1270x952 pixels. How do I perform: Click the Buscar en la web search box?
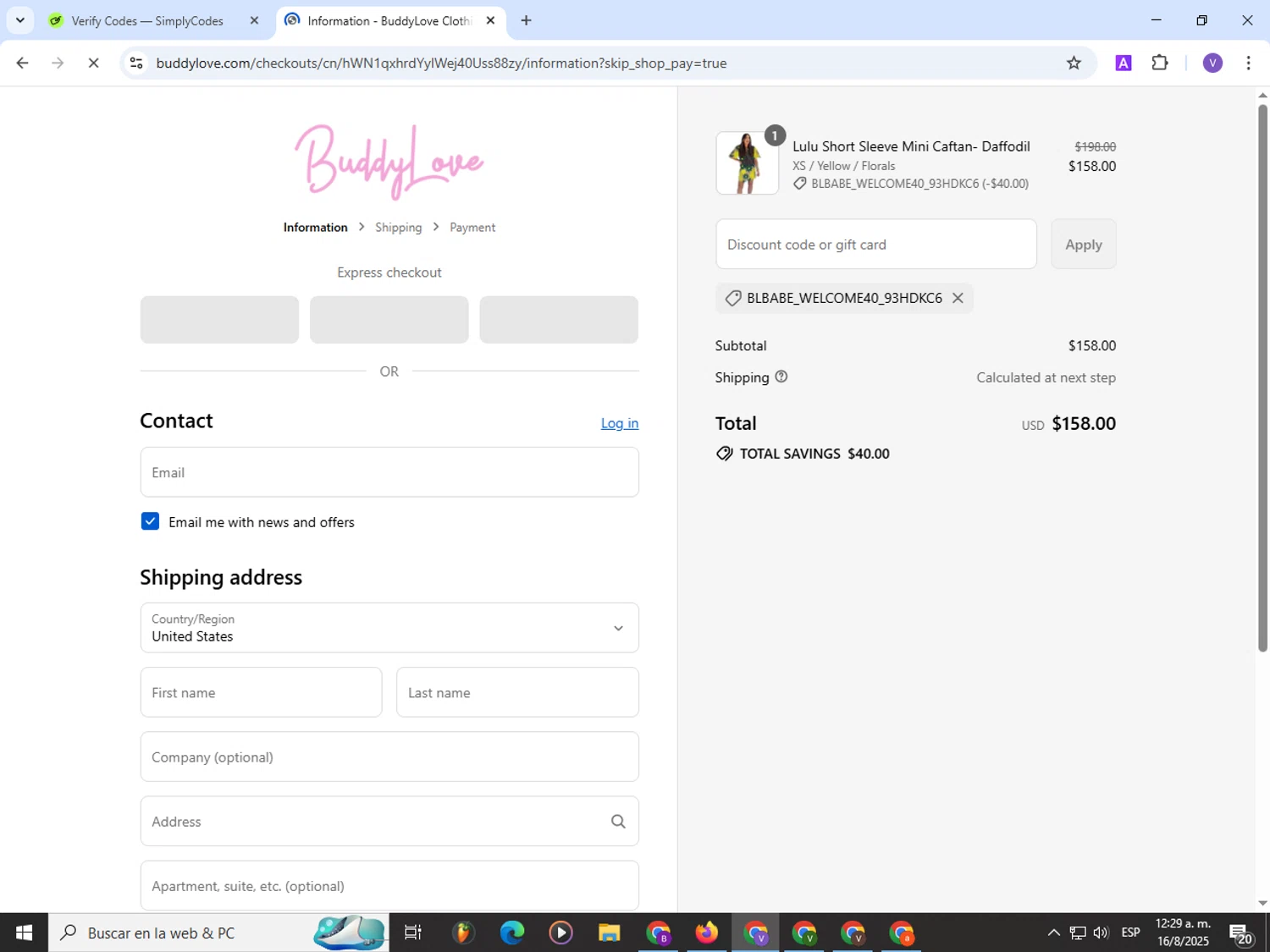[x=218, y=933]
